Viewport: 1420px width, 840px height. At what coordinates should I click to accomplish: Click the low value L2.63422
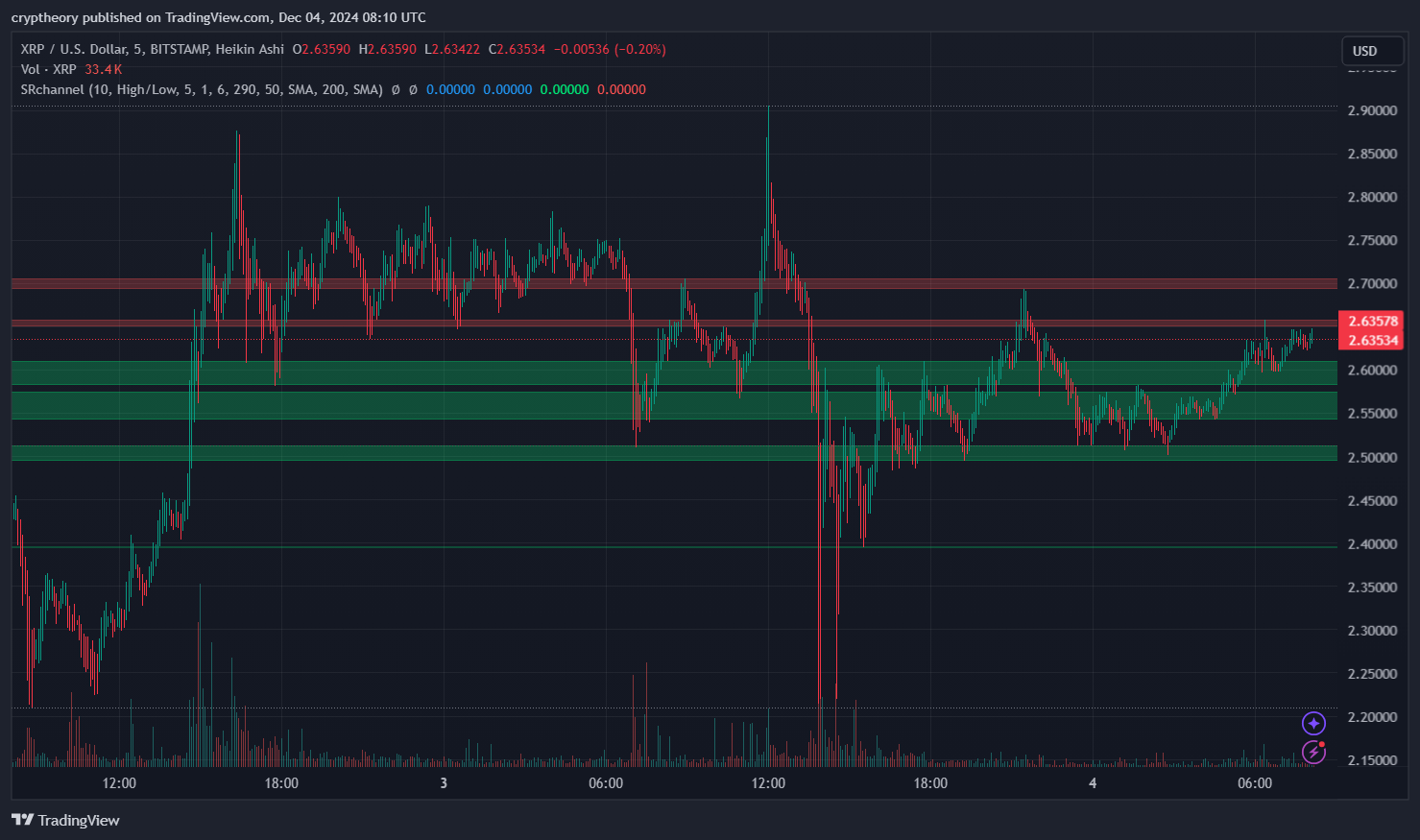click(452, 49)
